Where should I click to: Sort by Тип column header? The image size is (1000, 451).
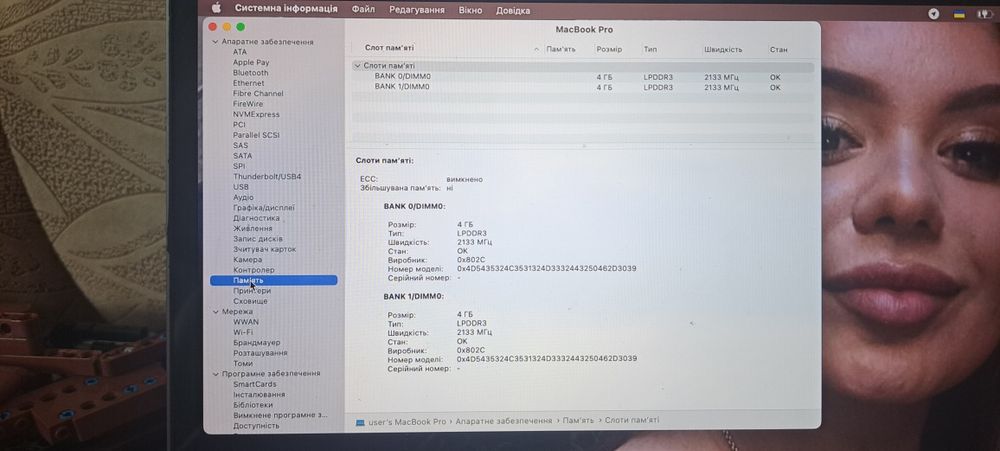coord(650,50)
